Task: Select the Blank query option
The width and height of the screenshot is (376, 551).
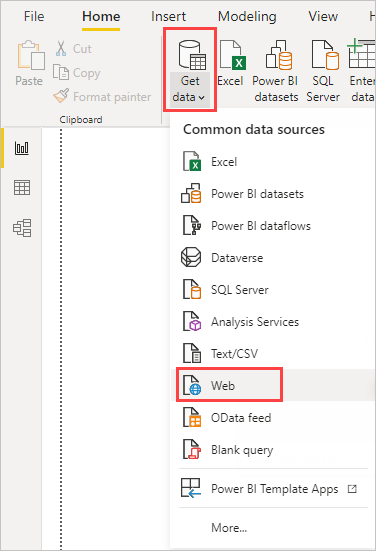Action: tap(272, 449)
